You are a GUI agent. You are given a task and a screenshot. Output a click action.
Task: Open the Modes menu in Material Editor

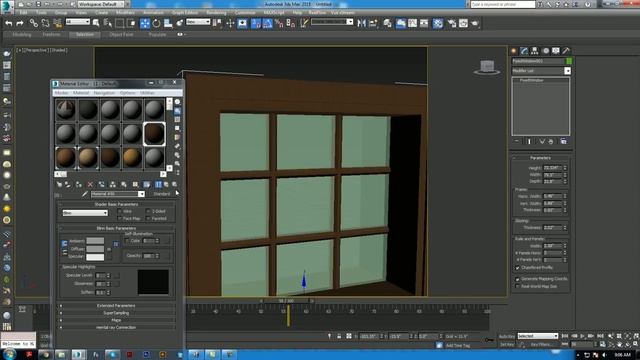[x=61, y=93]
